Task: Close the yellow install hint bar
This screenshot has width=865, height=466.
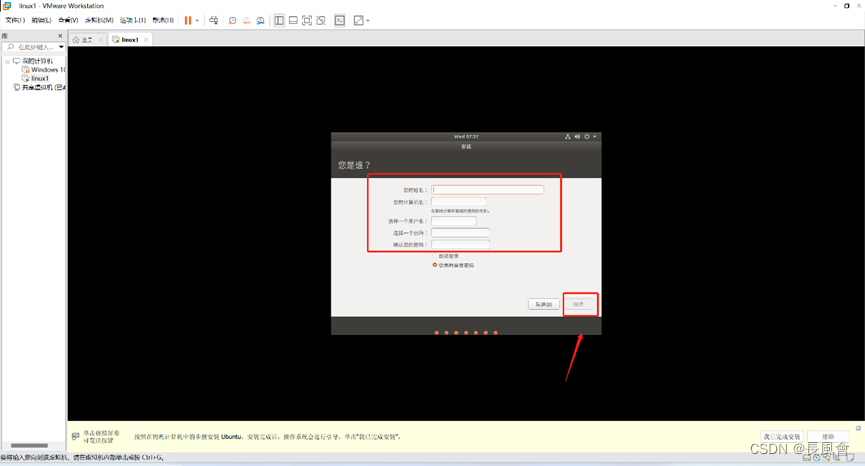Action: click(858, 428)
